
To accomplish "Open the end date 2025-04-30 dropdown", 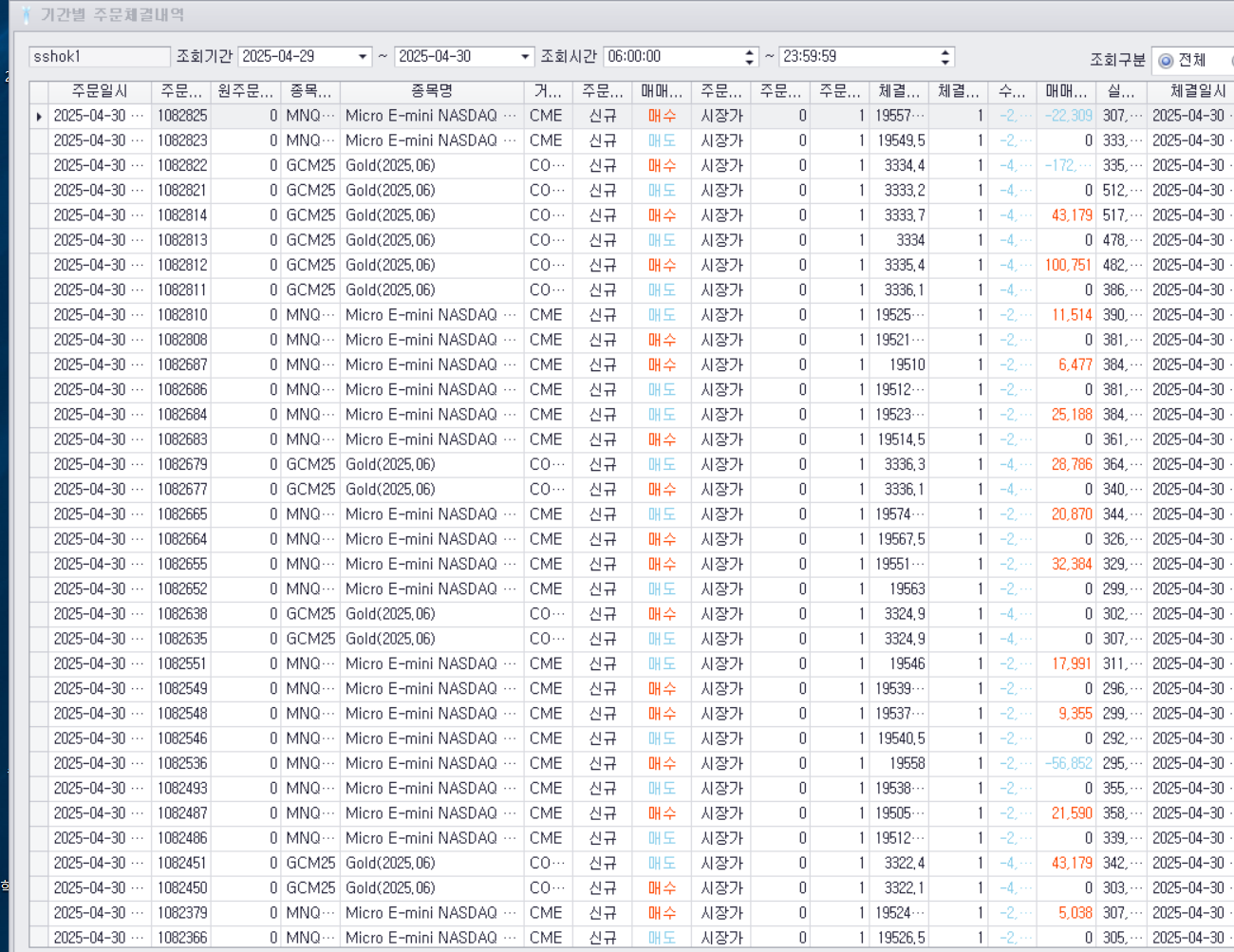I will coord(526,57).
